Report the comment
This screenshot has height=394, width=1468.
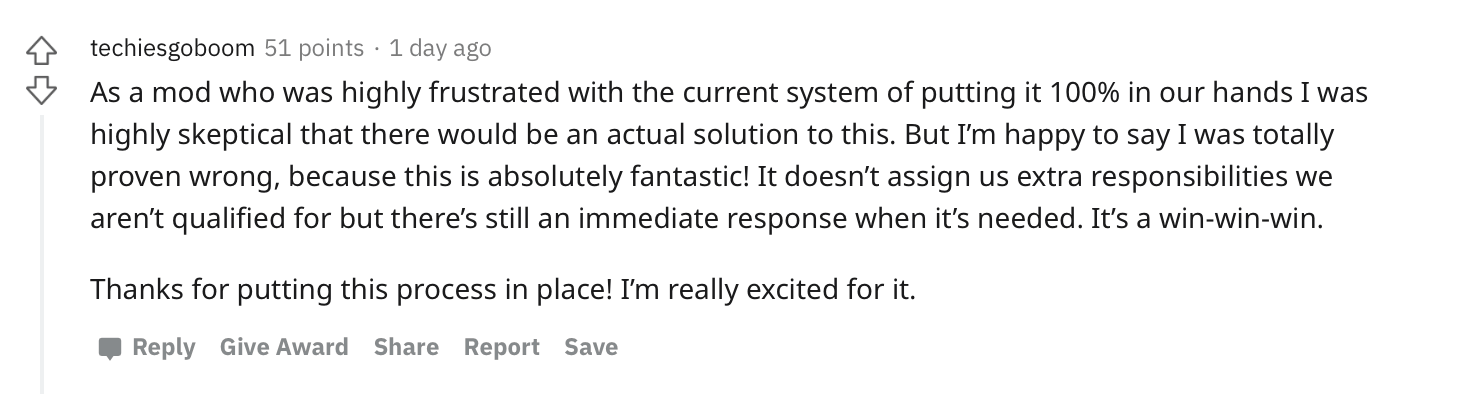click(501, 347)
